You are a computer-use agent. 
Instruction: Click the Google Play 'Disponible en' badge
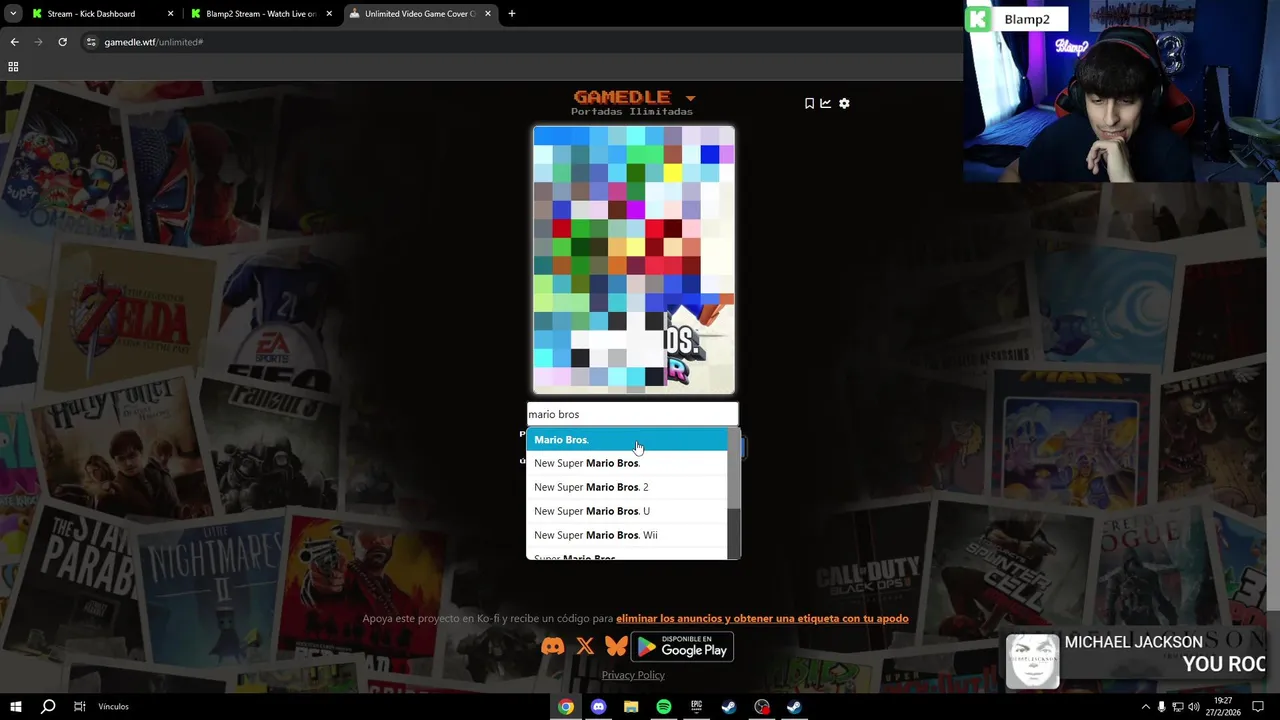point(682,647)
